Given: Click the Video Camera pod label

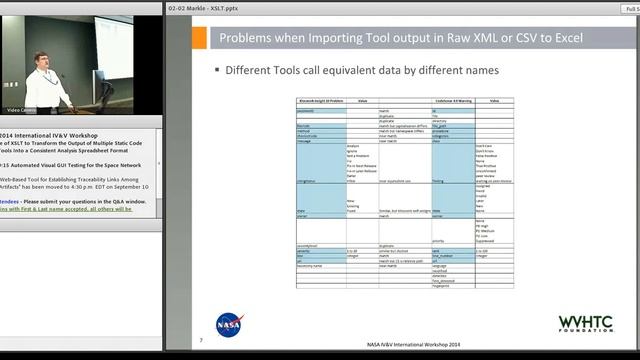Looking at the screenshot, I should tap(21, 110).
